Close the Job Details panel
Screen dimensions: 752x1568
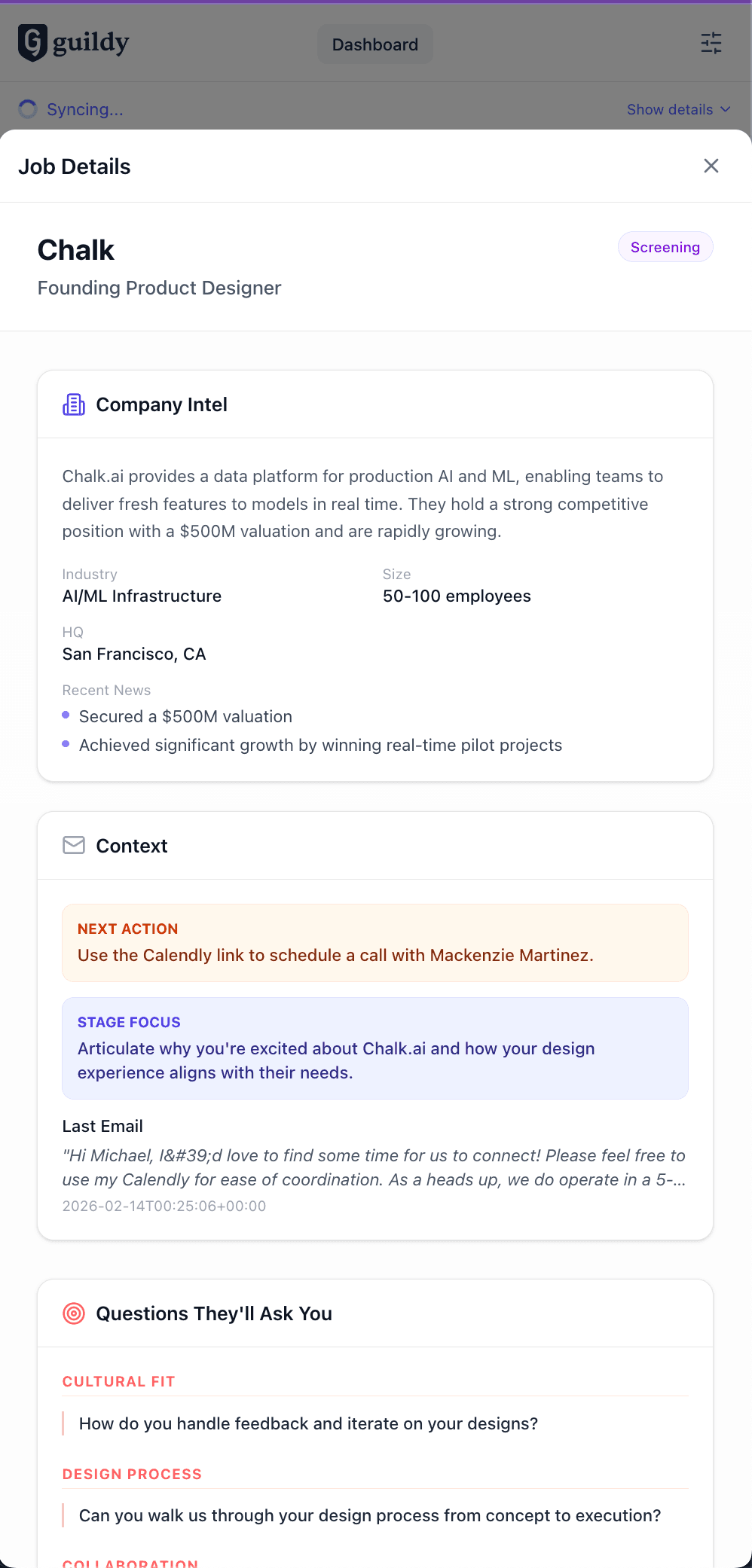711,166
